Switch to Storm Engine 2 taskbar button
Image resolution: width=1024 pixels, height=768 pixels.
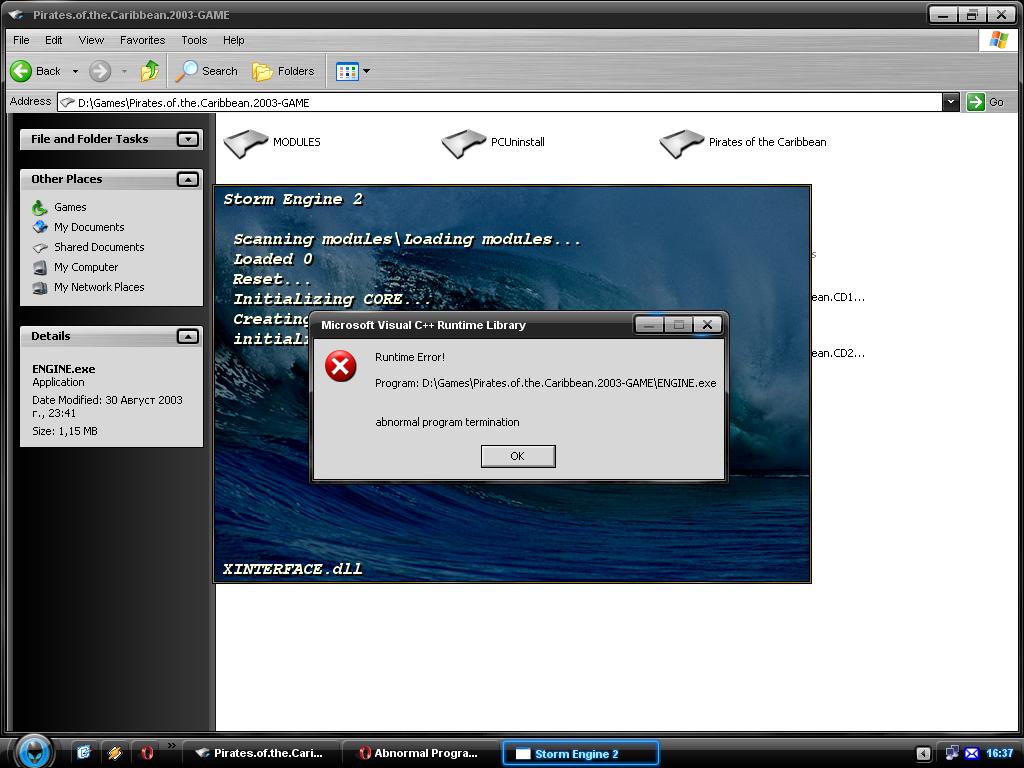coord(581,753)
